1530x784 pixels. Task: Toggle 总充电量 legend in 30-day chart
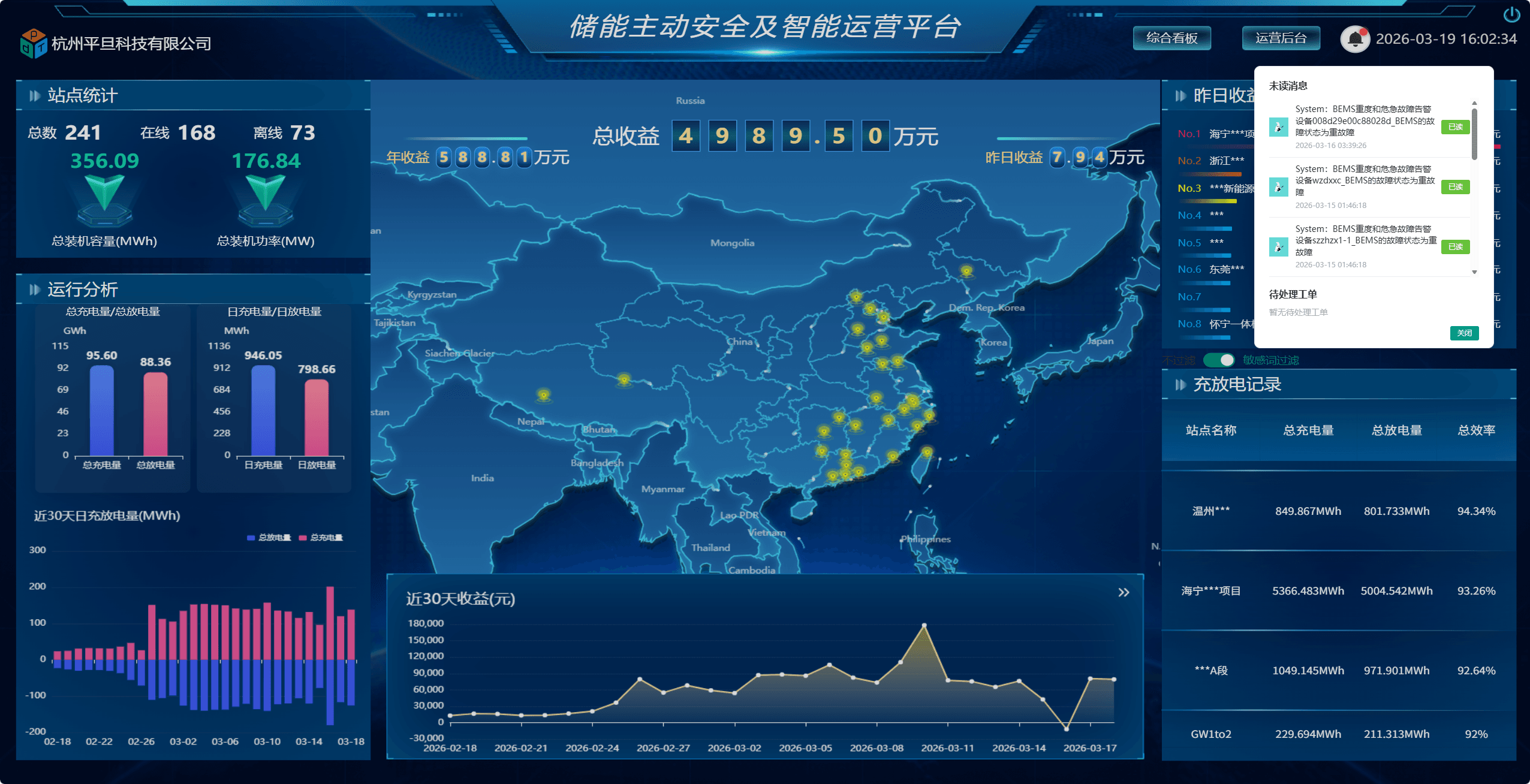(321, 538)
